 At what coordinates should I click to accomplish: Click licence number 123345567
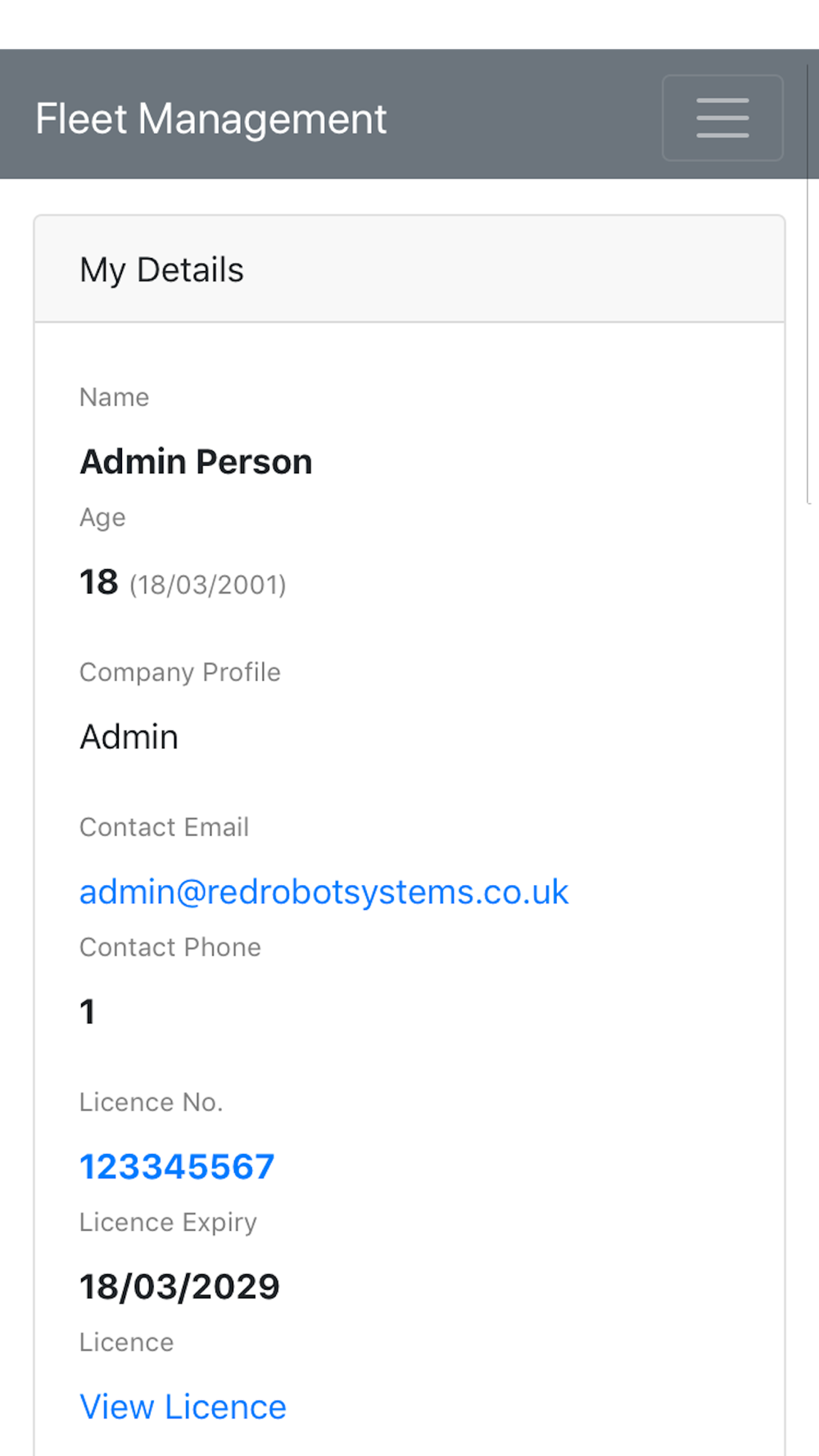point(177,1167)
